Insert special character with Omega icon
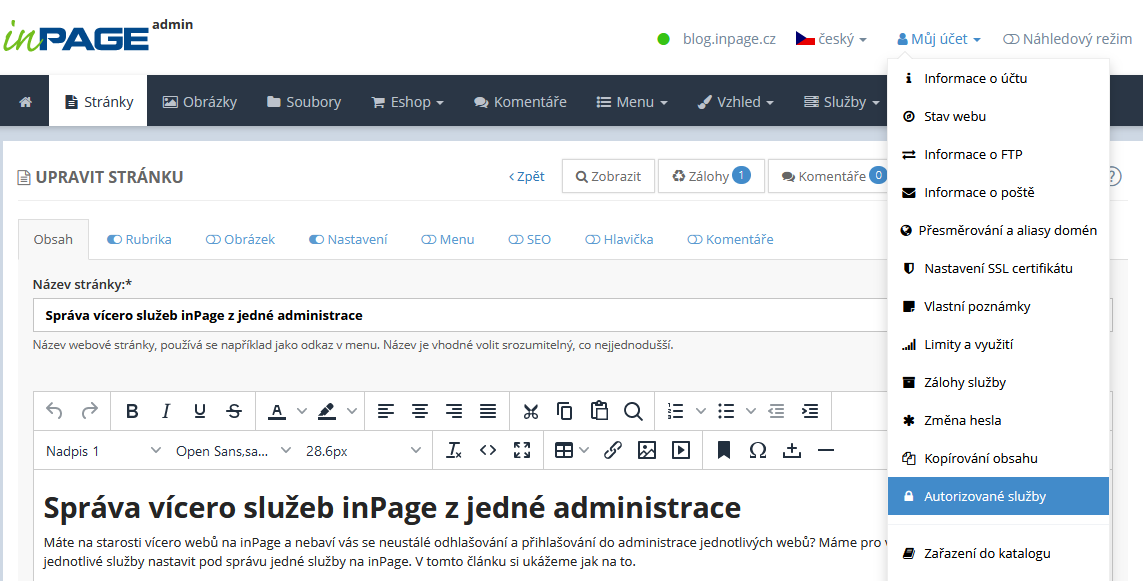The width and height of the screenshot is (1143, 581). tap(758, 450)
